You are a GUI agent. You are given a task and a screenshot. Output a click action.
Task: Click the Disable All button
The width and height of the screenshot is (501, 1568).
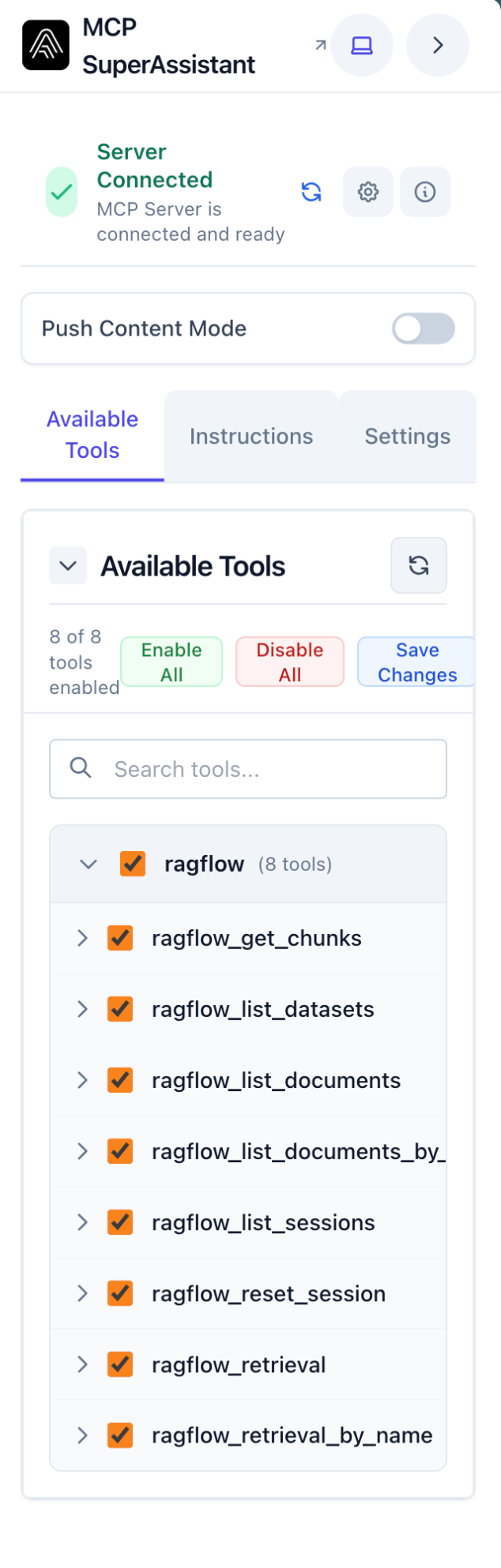pyautogui.click(x=290, y=662)
